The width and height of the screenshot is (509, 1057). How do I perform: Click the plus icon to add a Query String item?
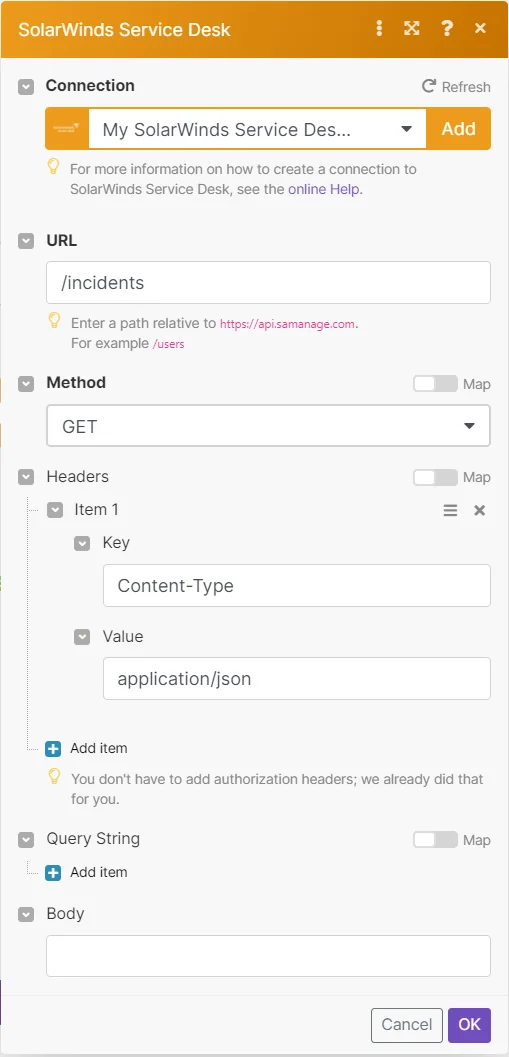tap(53, 872)
